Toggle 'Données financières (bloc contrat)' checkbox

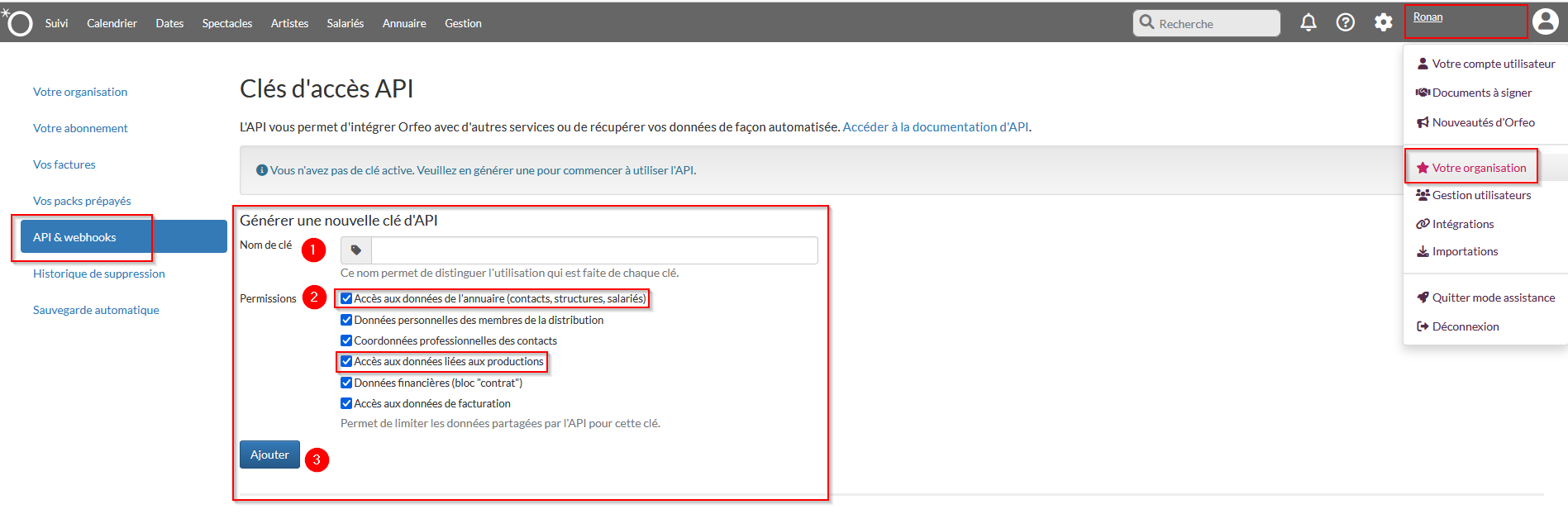[x=346, y=383]
